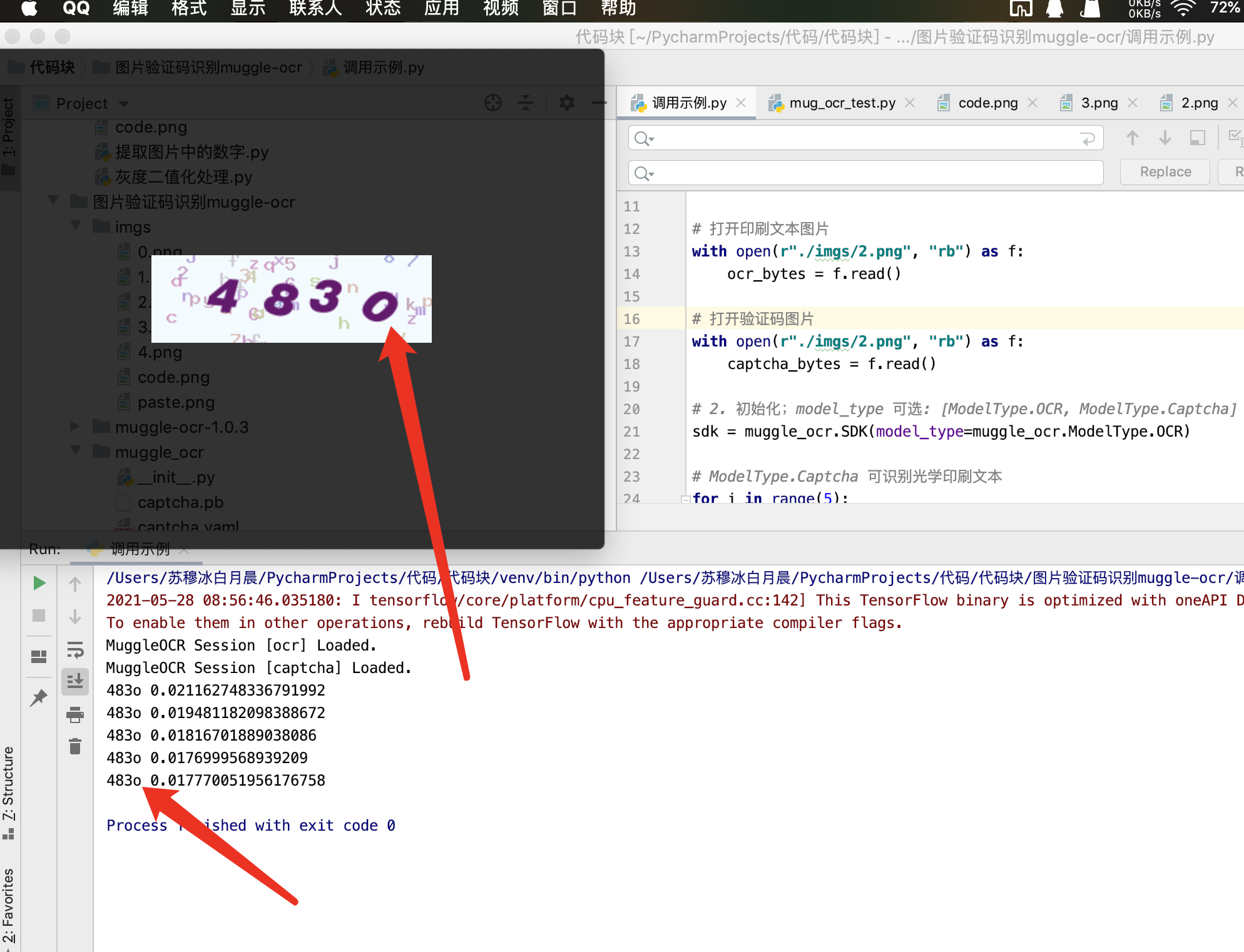Viewport: 1244px width, 952px height.
Task: Click the Replace button
Action: (1165, 172)
